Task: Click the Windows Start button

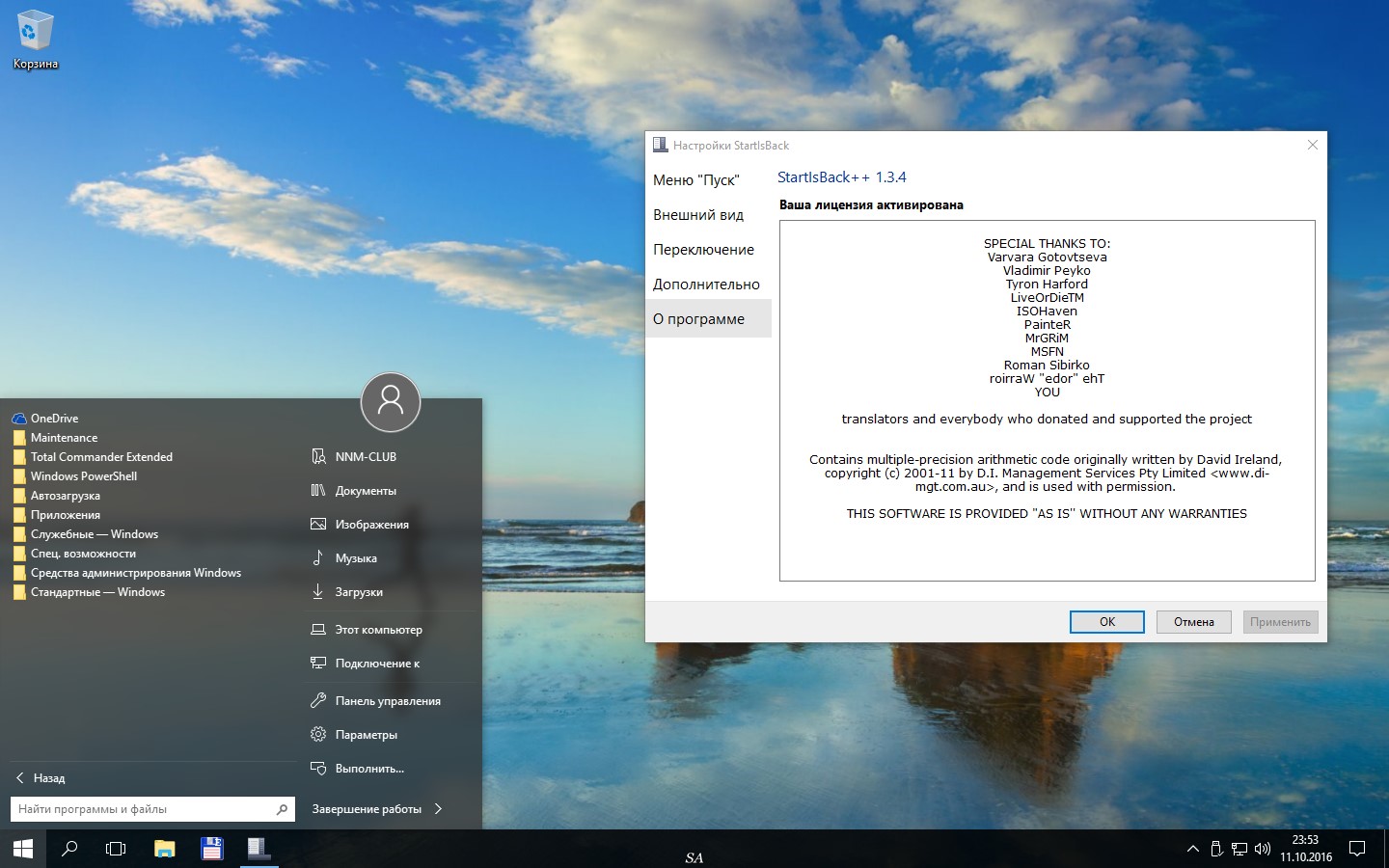Action: [x=23, y=849]
